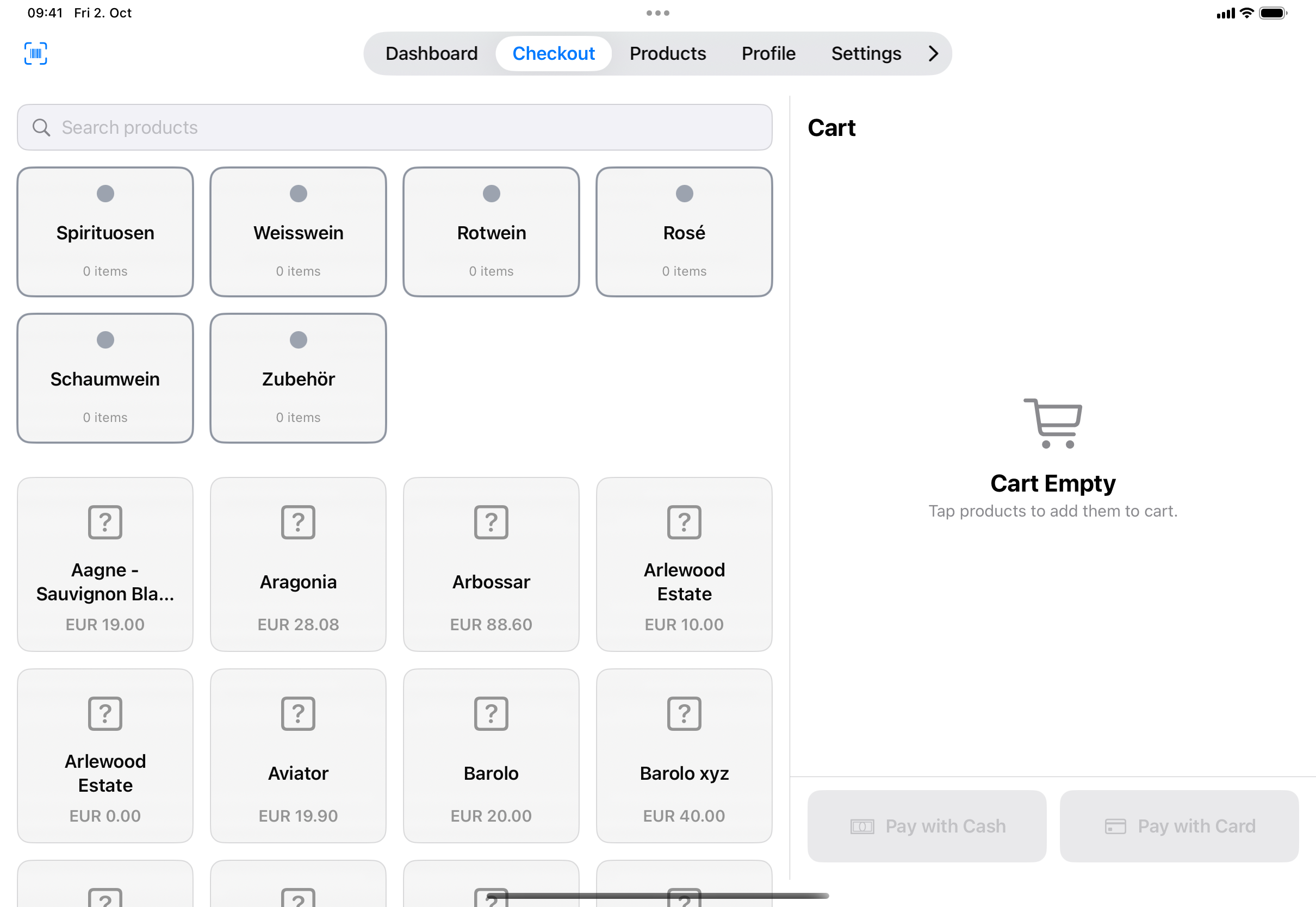Switch to the Dashboard tab
The width and height of the screenshot is (1316, 907).
coord(431,53)
